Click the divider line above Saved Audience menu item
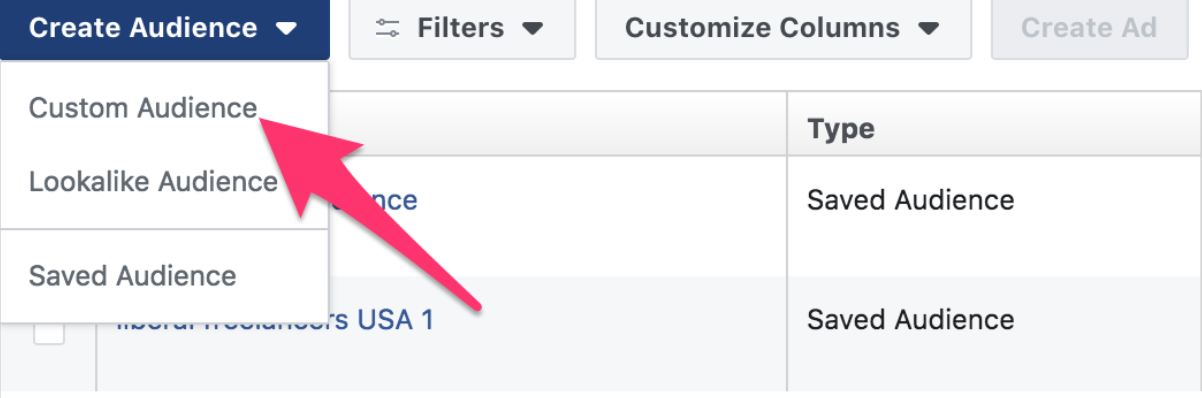 (164, 229)
